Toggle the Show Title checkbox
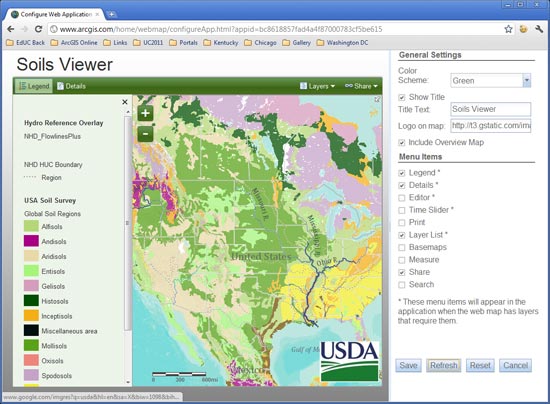Screen dimensions: 550x404 402,97
